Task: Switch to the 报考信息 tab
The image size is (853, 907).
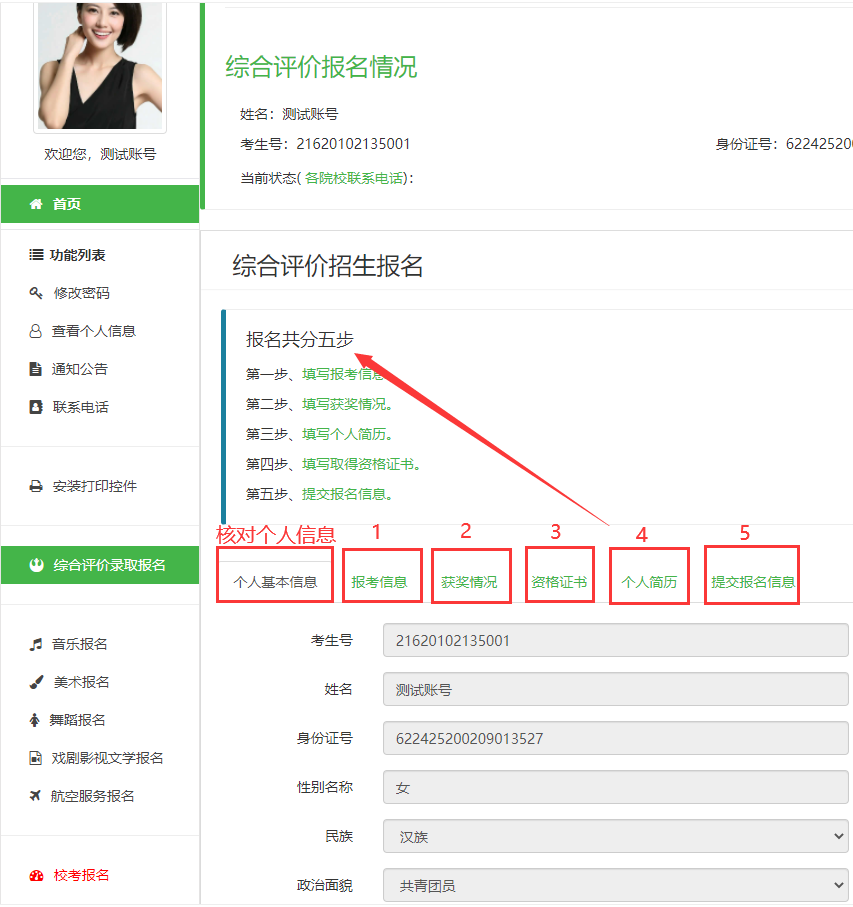Action: click(x=380, y=582)
